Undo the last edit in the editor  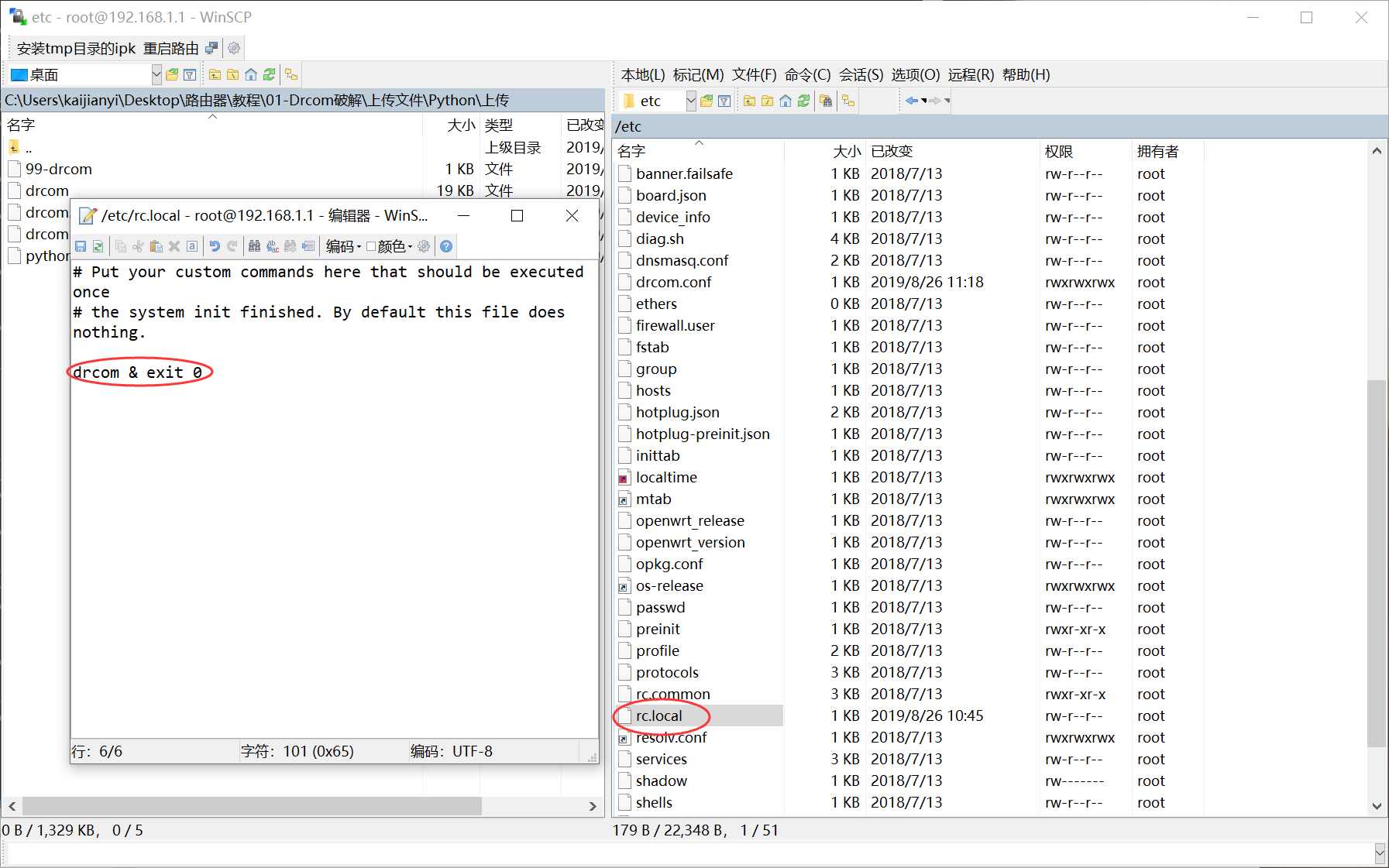click(x=215, y=246)
